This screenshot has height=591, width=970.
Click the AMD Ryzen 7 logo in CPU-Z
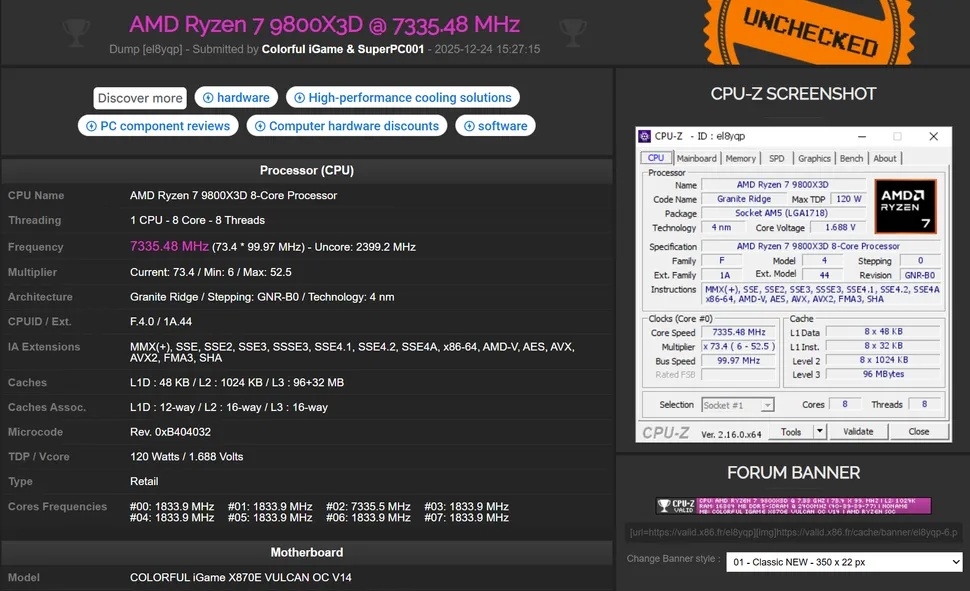905,208
